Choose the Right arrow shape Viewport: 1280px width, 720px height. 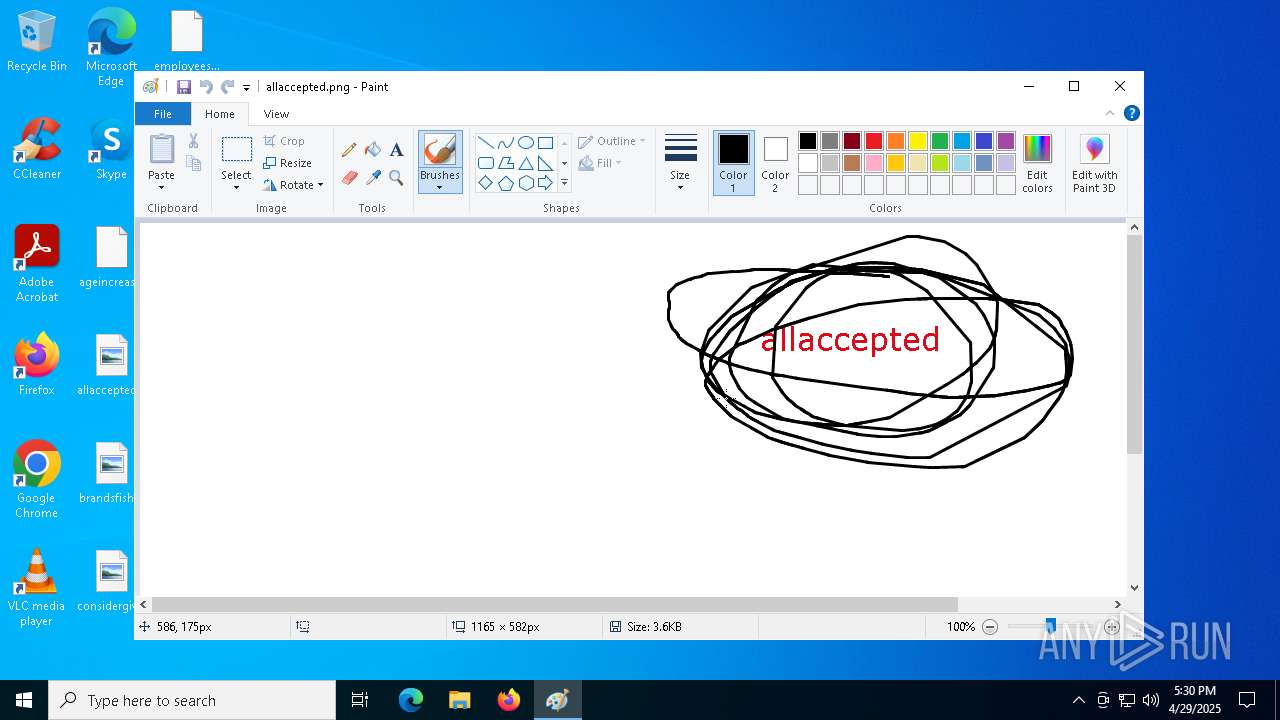pyautogui.click(x=545, y=183)
